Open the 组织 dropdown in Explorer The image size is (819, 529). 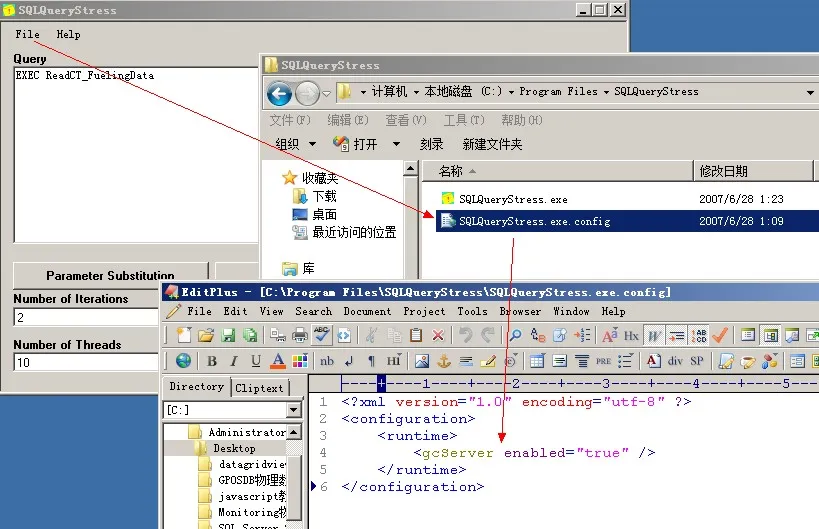[296, 144]
